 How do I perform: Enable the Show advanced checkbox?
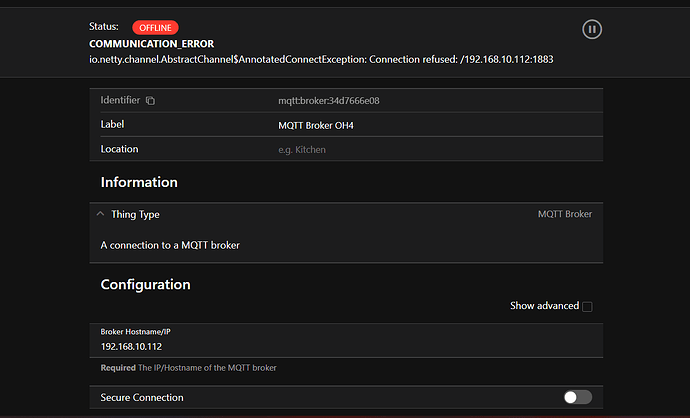[x=587, y=306]
